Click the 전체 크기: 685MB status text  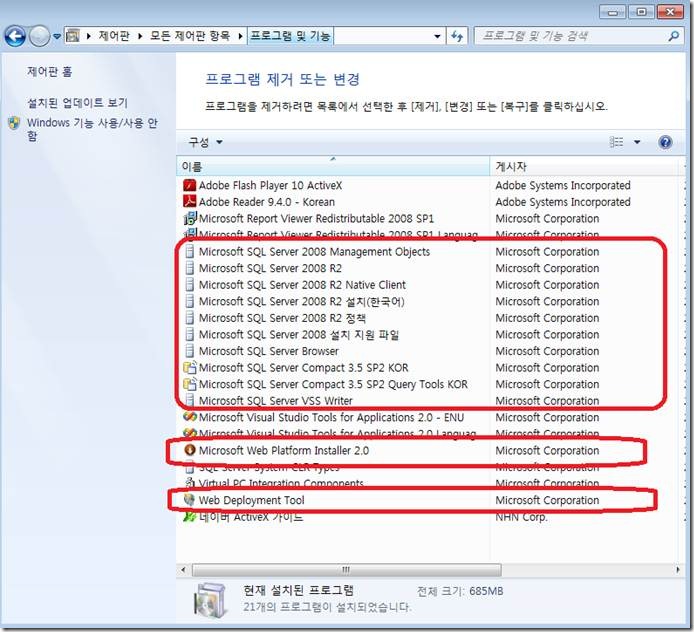tap(460, 591)
